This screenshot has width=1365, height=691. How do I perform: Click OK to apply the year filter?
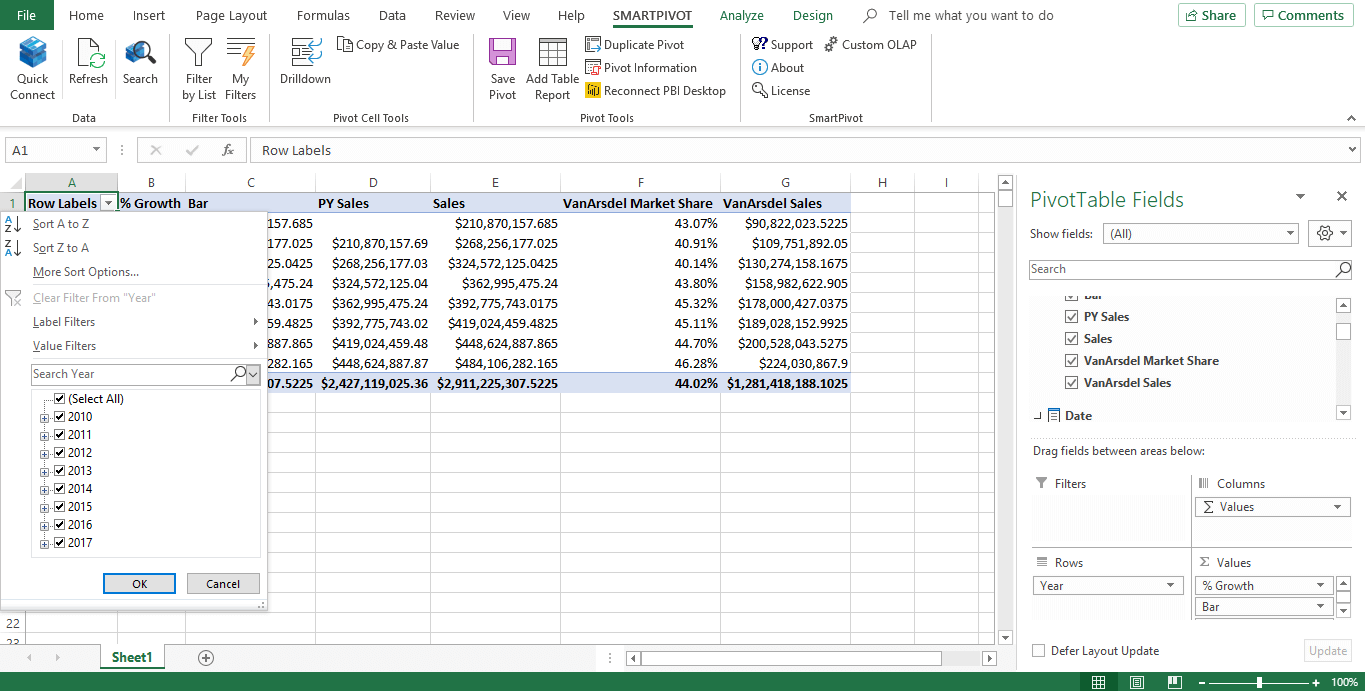point(139,583)
